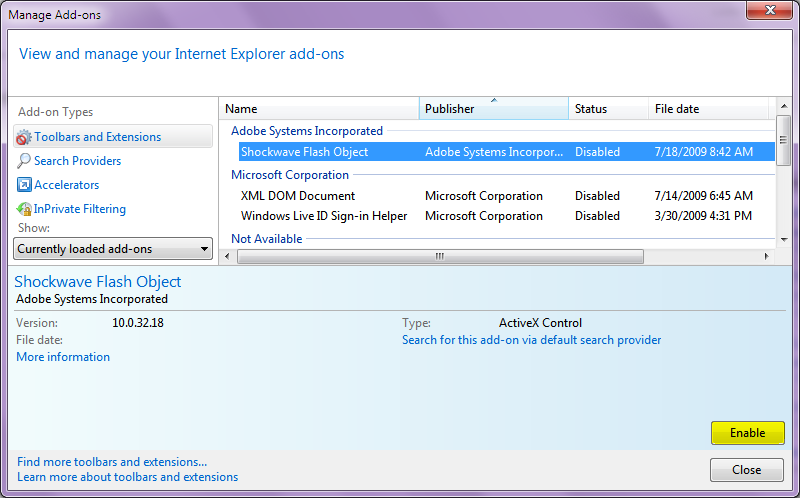800x498 pixels.
Task: Select the XML DOM Document row
Action: pos(507,196)
